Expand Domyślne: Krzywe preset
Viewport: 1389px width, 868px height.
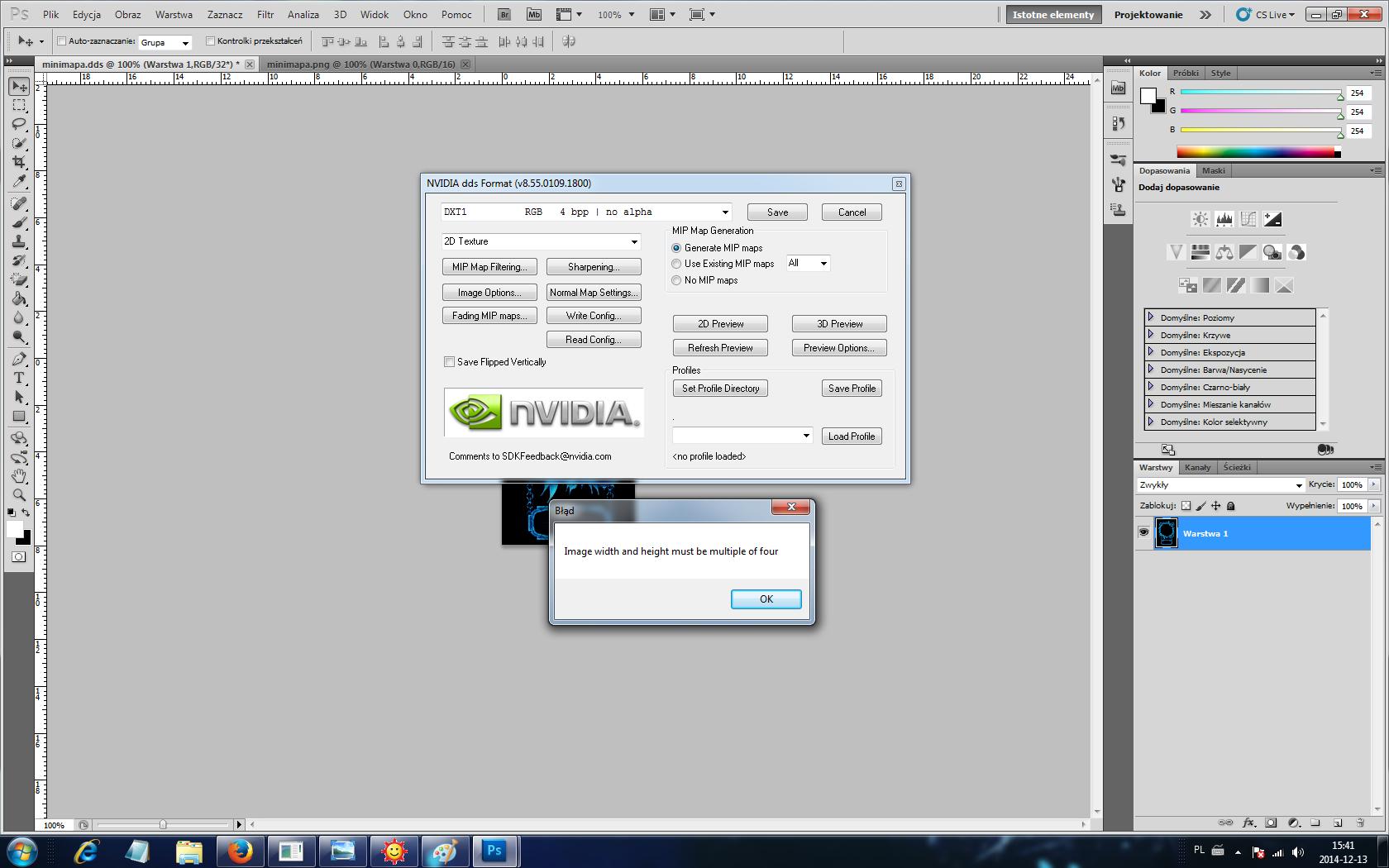click(x=1150, y=335)
